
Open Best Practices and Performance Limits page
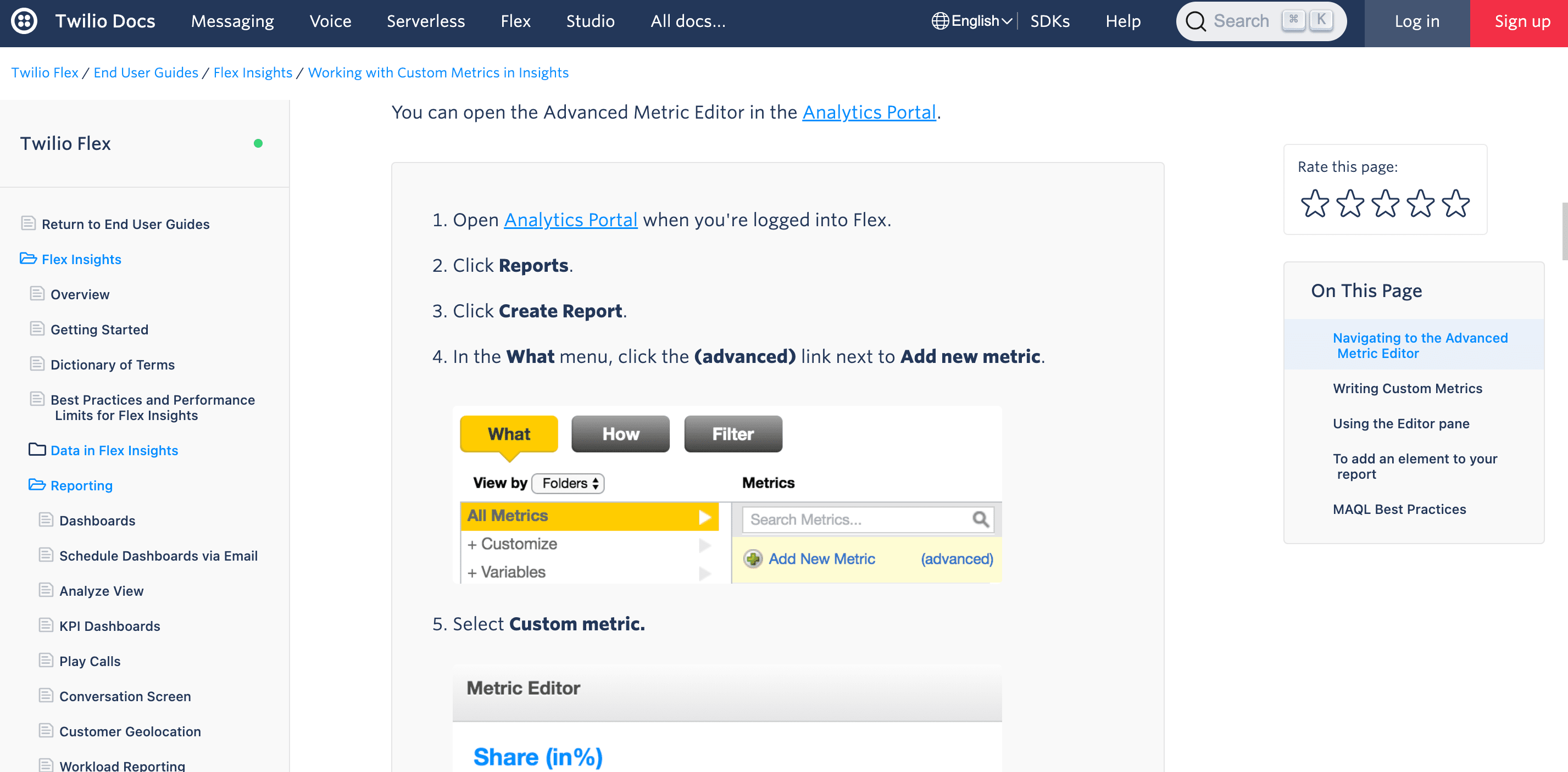pos(152,407)
